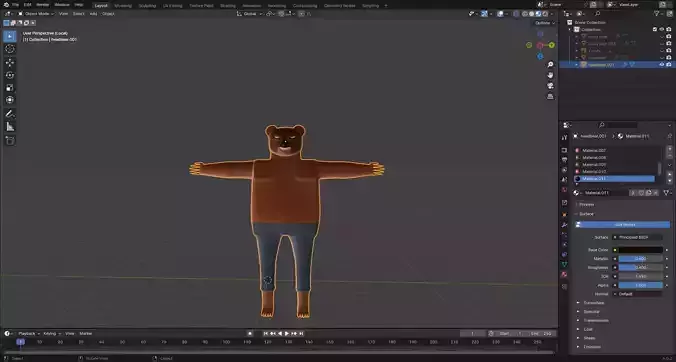Click the pan view hand icon

[x=550, y=75]
